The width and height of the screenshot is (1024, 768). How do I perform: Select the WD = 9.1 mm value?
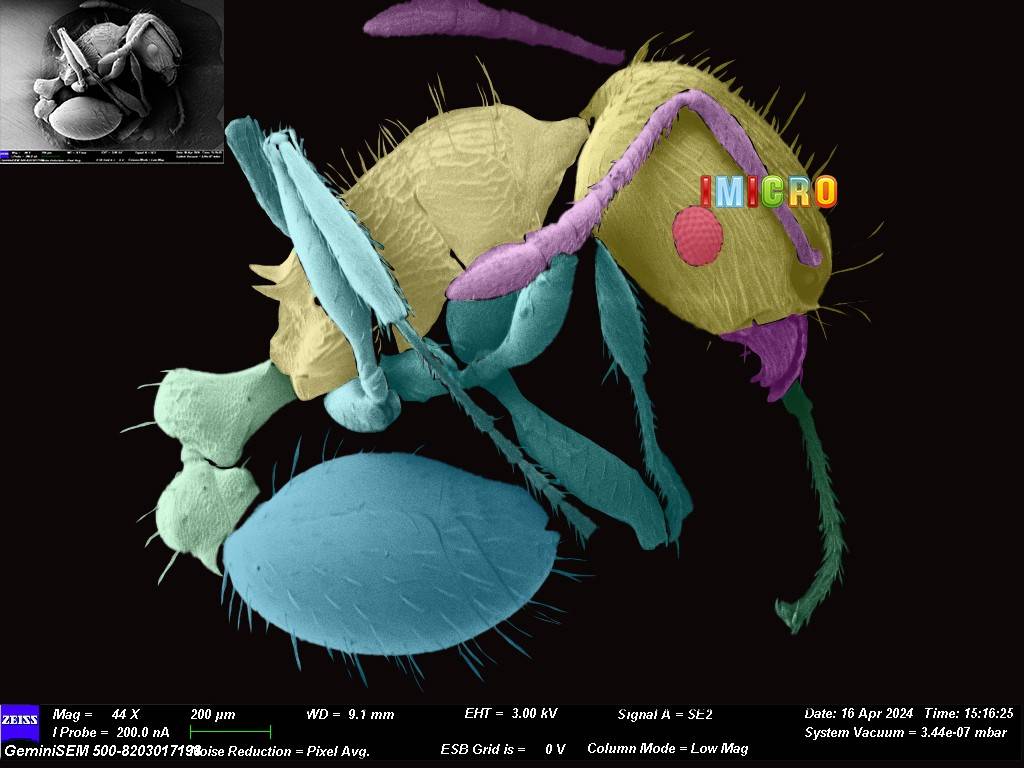350,714
